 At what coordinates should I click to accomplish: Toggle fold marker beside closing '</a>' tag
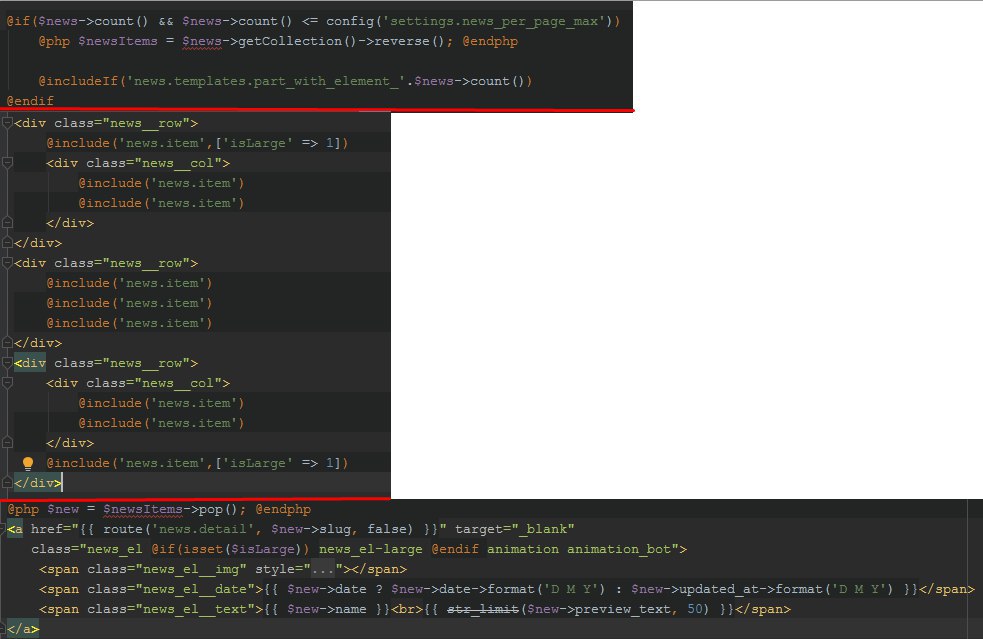[3, 627]
